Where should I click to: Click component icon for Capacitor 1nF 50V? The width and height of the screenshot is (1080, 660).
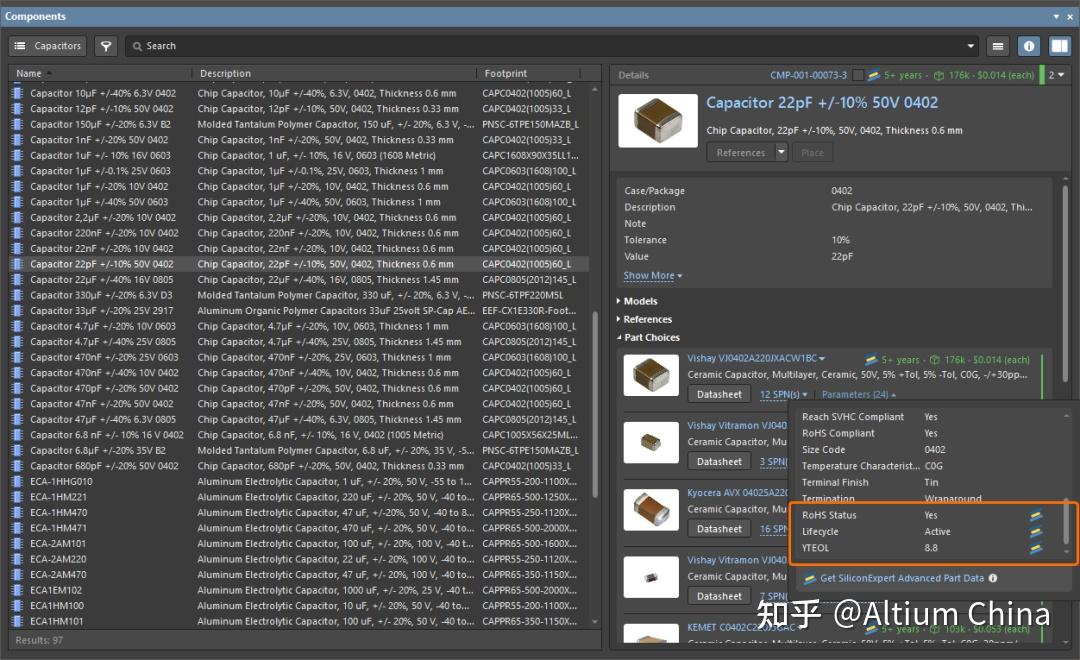coord(18,140)
